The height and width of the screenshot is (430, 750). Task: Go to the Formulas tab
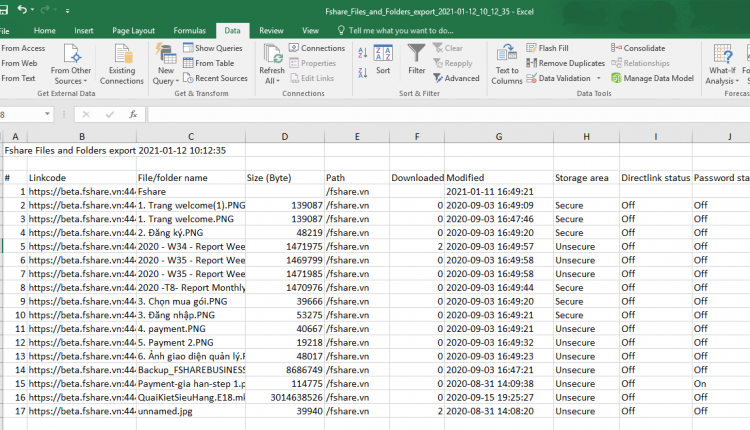click(189, 31)
